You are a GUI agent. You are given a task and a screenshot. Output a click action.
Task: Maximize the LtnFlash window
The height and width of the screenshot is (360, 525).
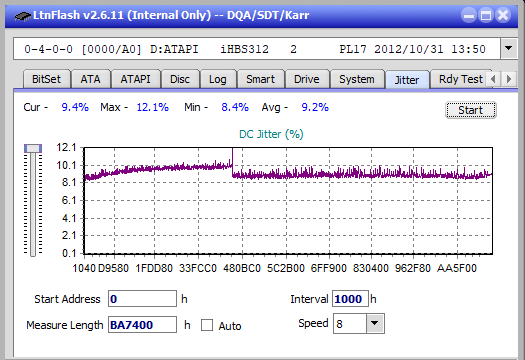pos(486,15)
